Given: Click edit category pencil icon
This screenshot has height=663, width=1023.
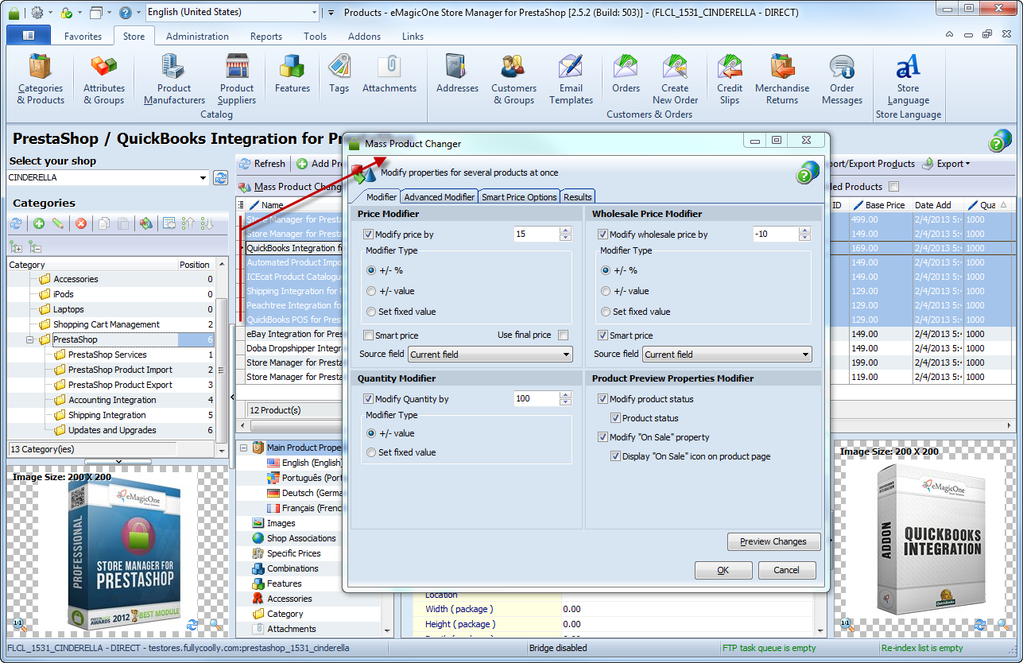Looking at the screenshot, I should (x=58, y=224).
